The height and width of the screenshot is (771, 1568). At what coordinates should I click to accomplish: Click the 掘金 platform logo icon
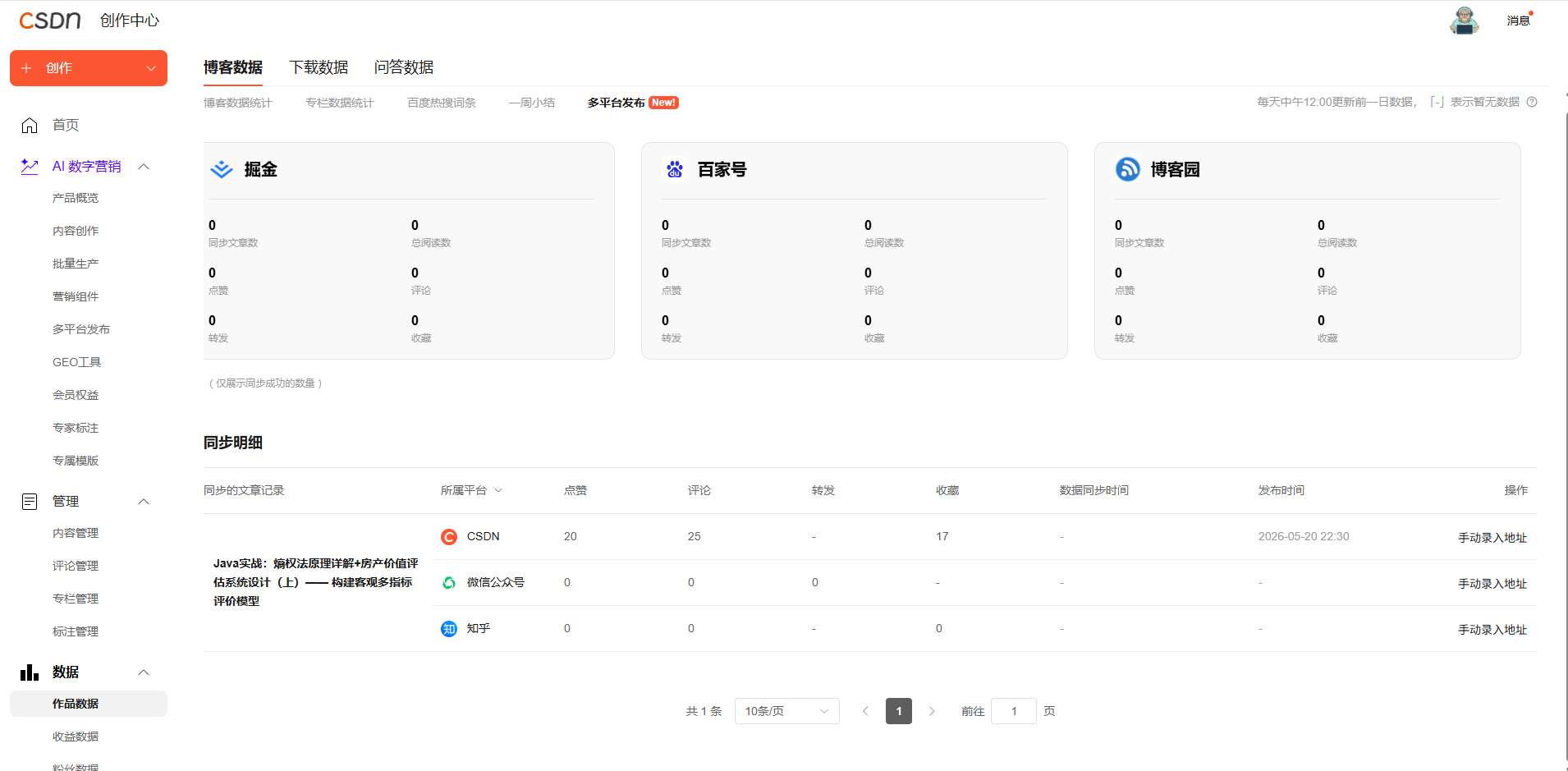(x=222, y=169)
